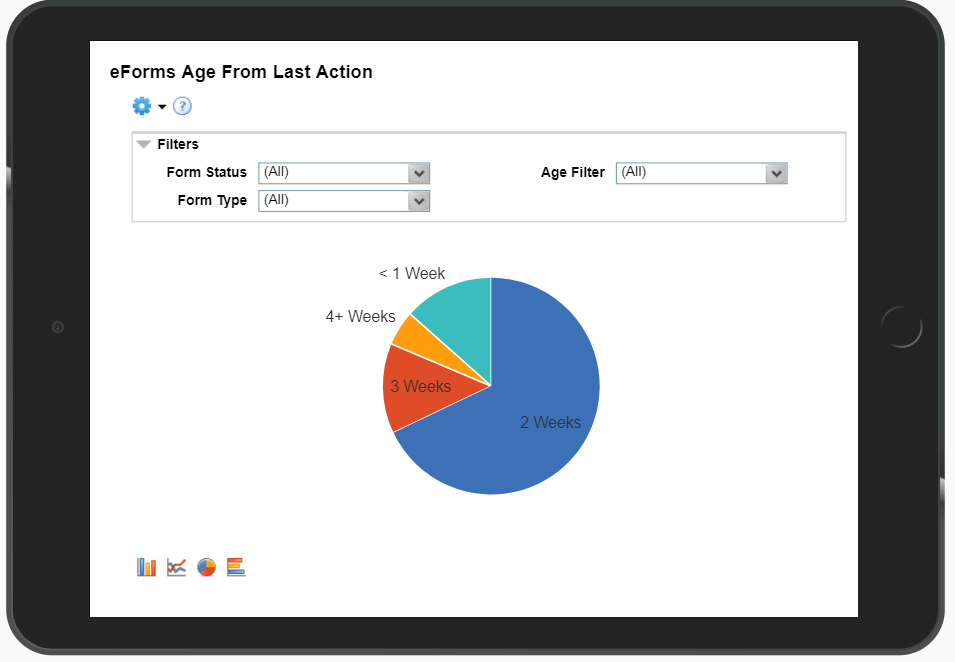Click the help question mark icon

(182, 106)
